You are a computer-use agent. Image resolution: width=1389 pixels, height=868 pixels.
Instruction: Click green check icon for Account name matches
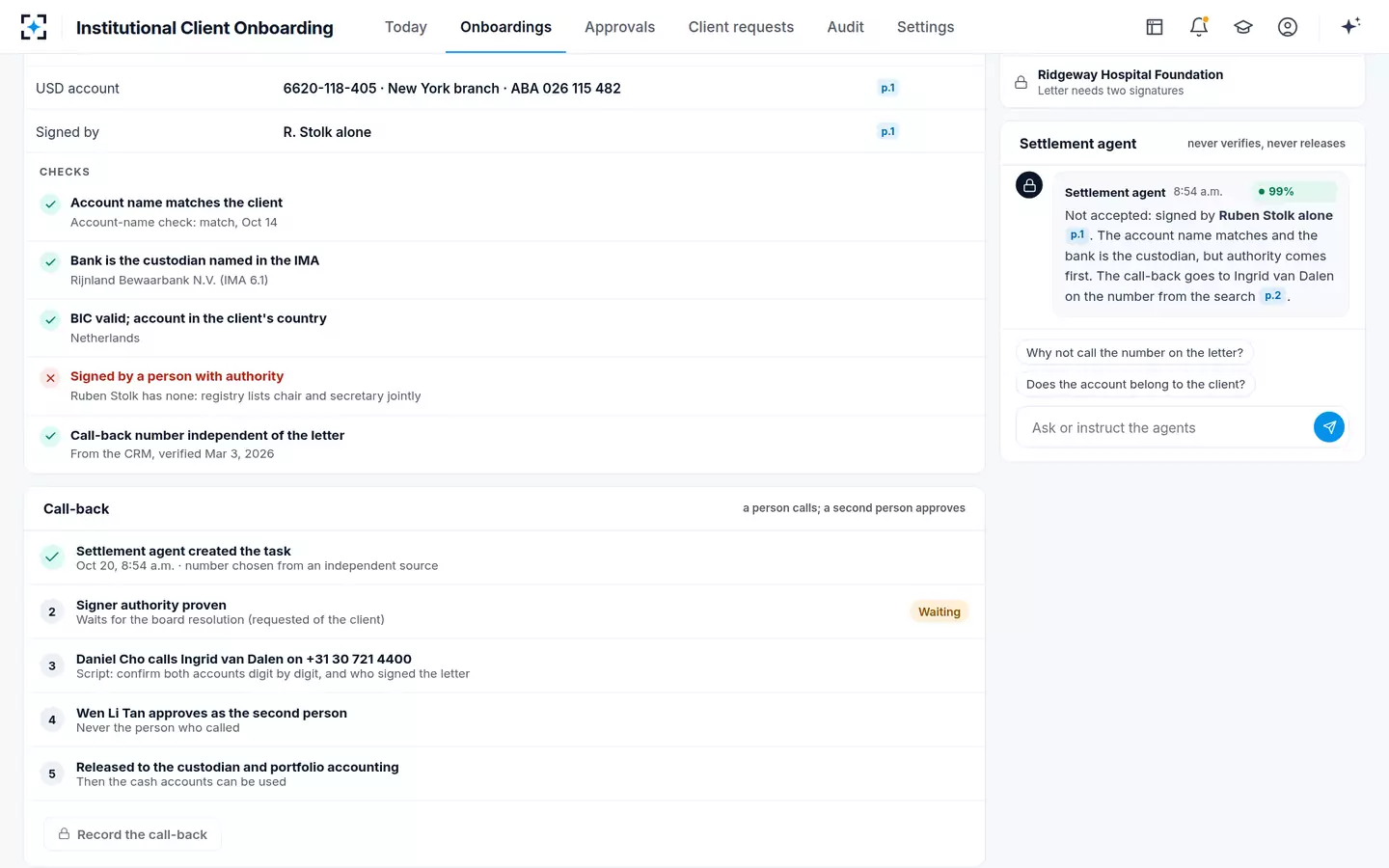(50, 204)
